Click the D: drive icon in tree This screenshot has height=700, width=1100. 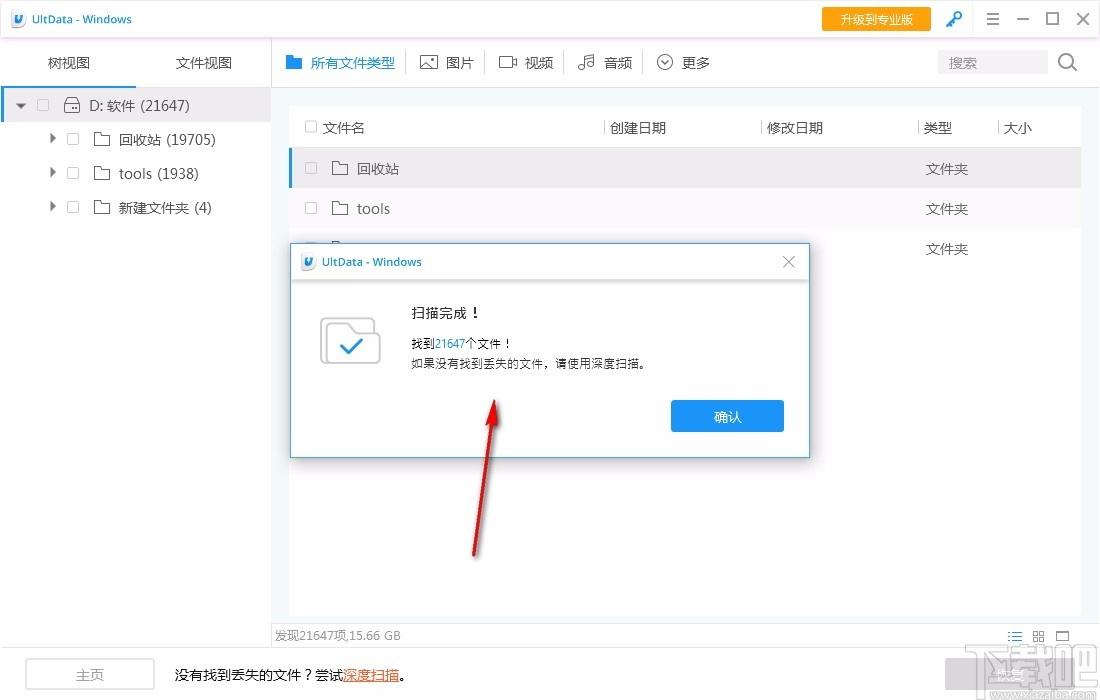coord(72,105)
